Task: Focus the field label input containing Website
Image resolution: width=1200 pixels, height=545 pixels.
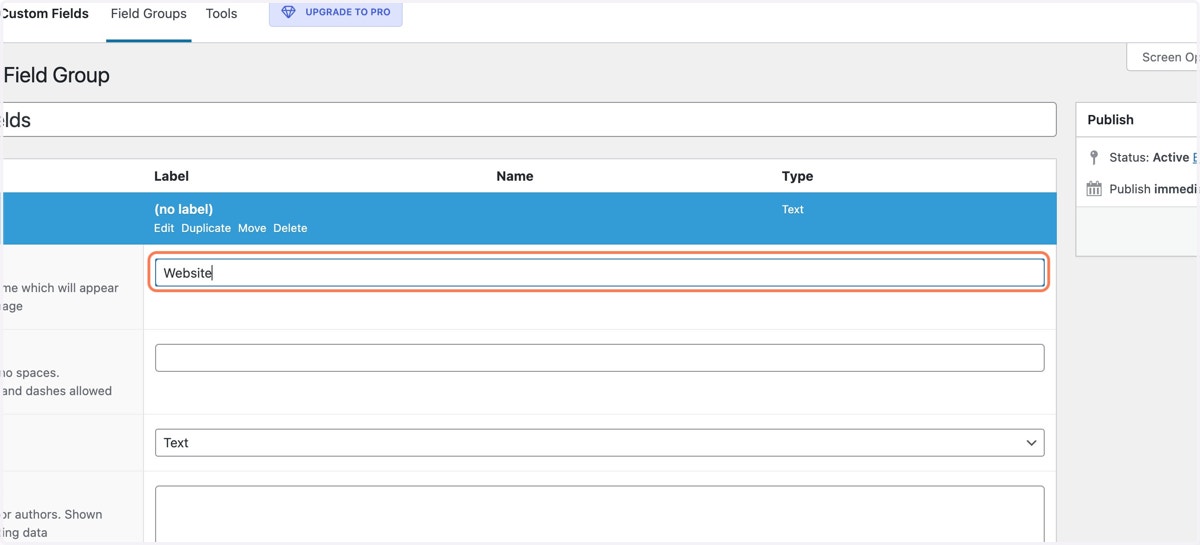Action: pos(600,273)
